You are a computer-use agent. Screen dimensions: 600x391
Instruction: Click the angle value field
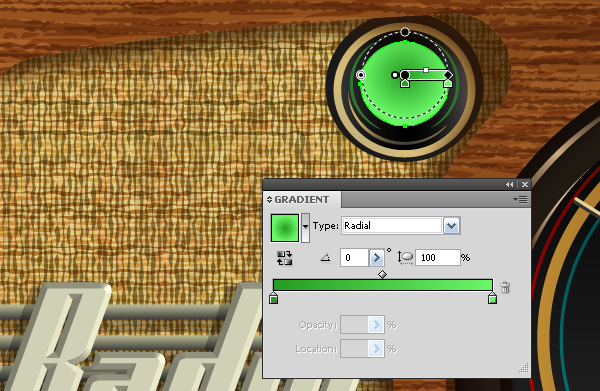[x=354, y=258]
